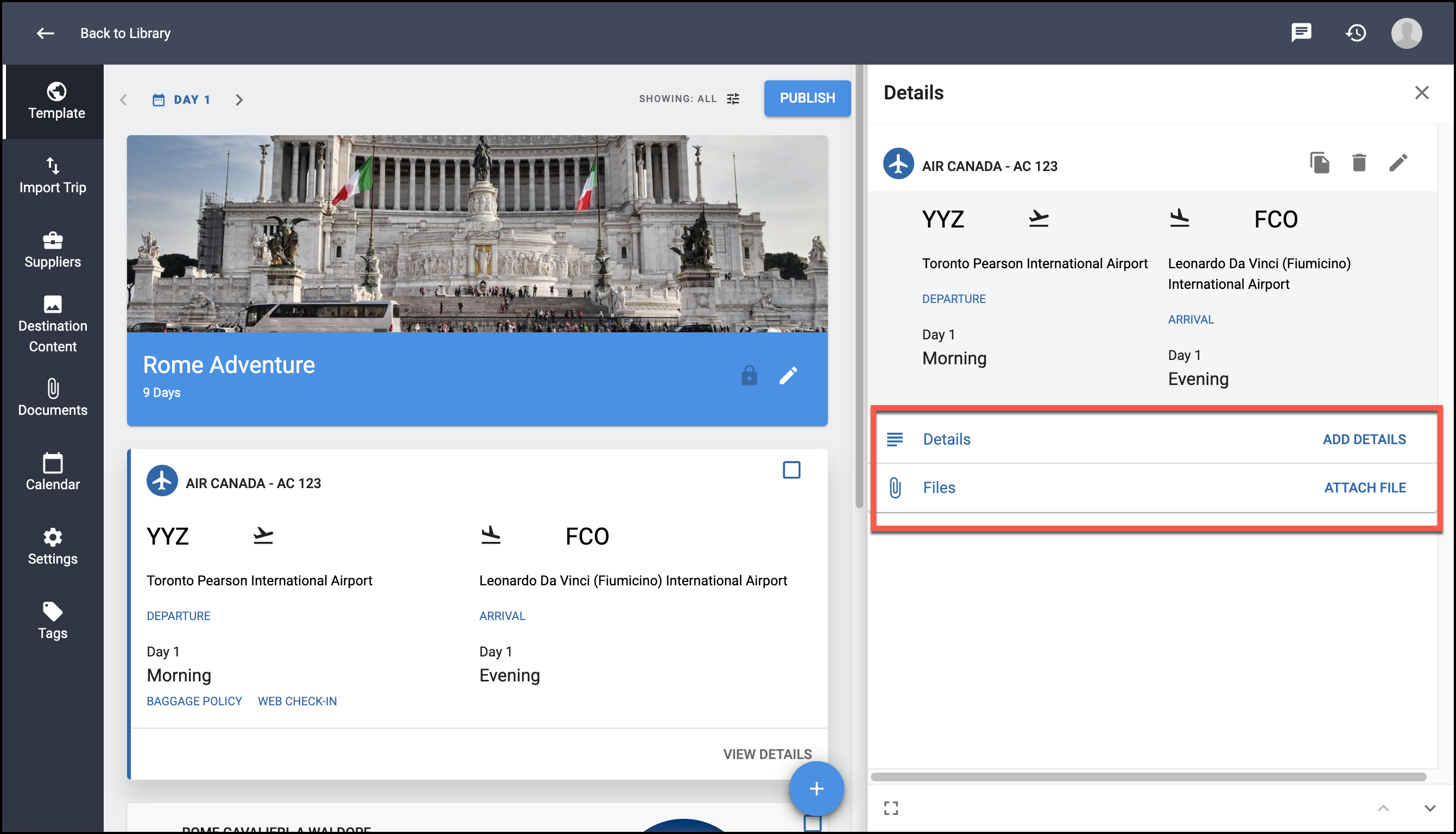This screenshot has width=1456, height=834.
Task: Edit the flight with the Details panel pencil
Action: (x=1397, y=163)
